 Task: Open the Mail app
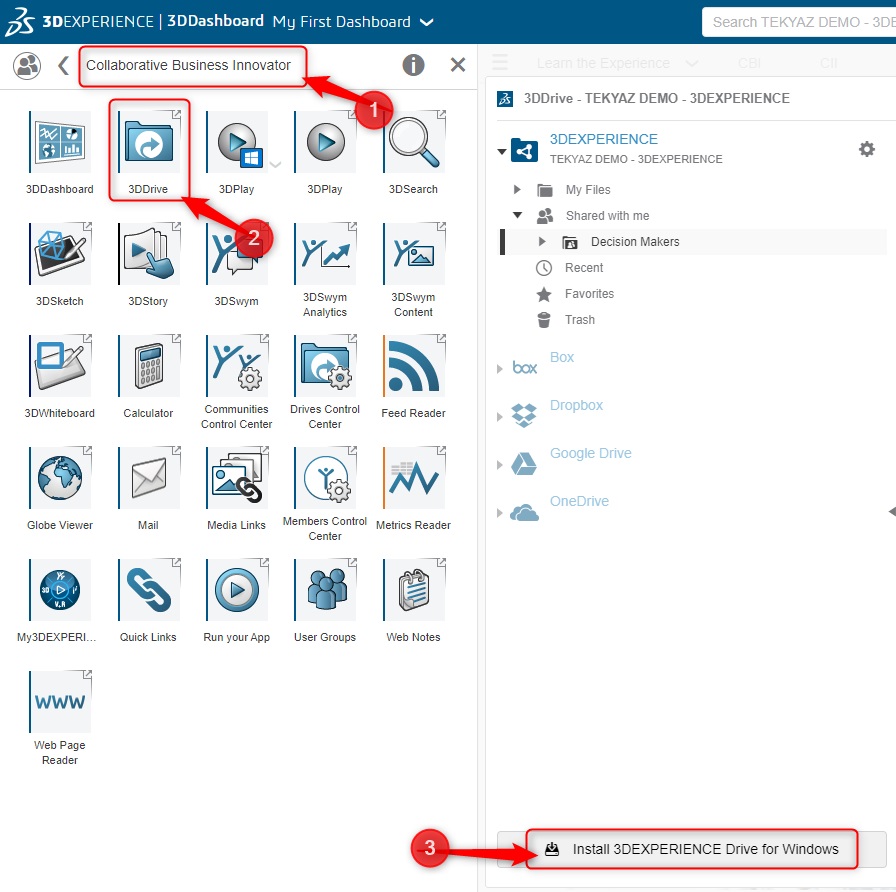(x=149, y=478)
